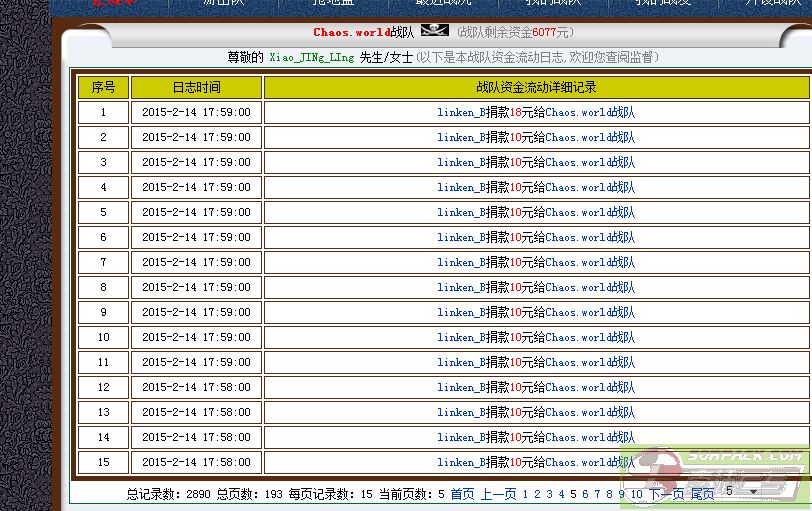Click the linken_B link in row 12
812x511 pixels.
point(461,387)
